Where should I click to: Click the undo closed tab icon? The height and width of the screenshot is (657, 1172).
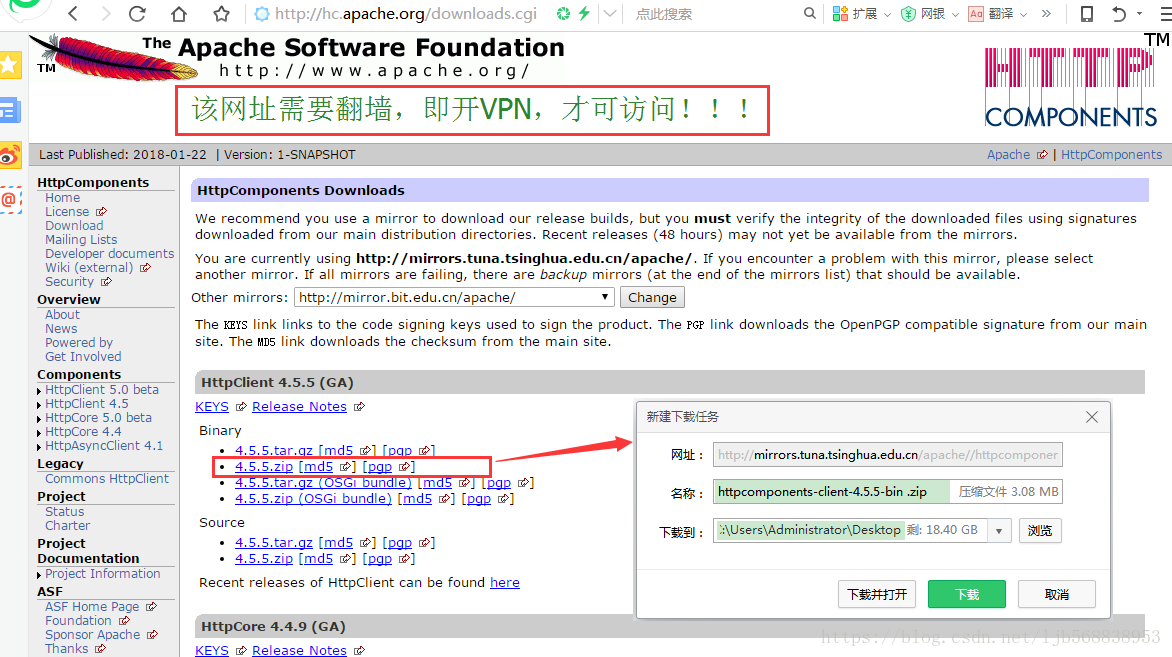point(1118,13)
